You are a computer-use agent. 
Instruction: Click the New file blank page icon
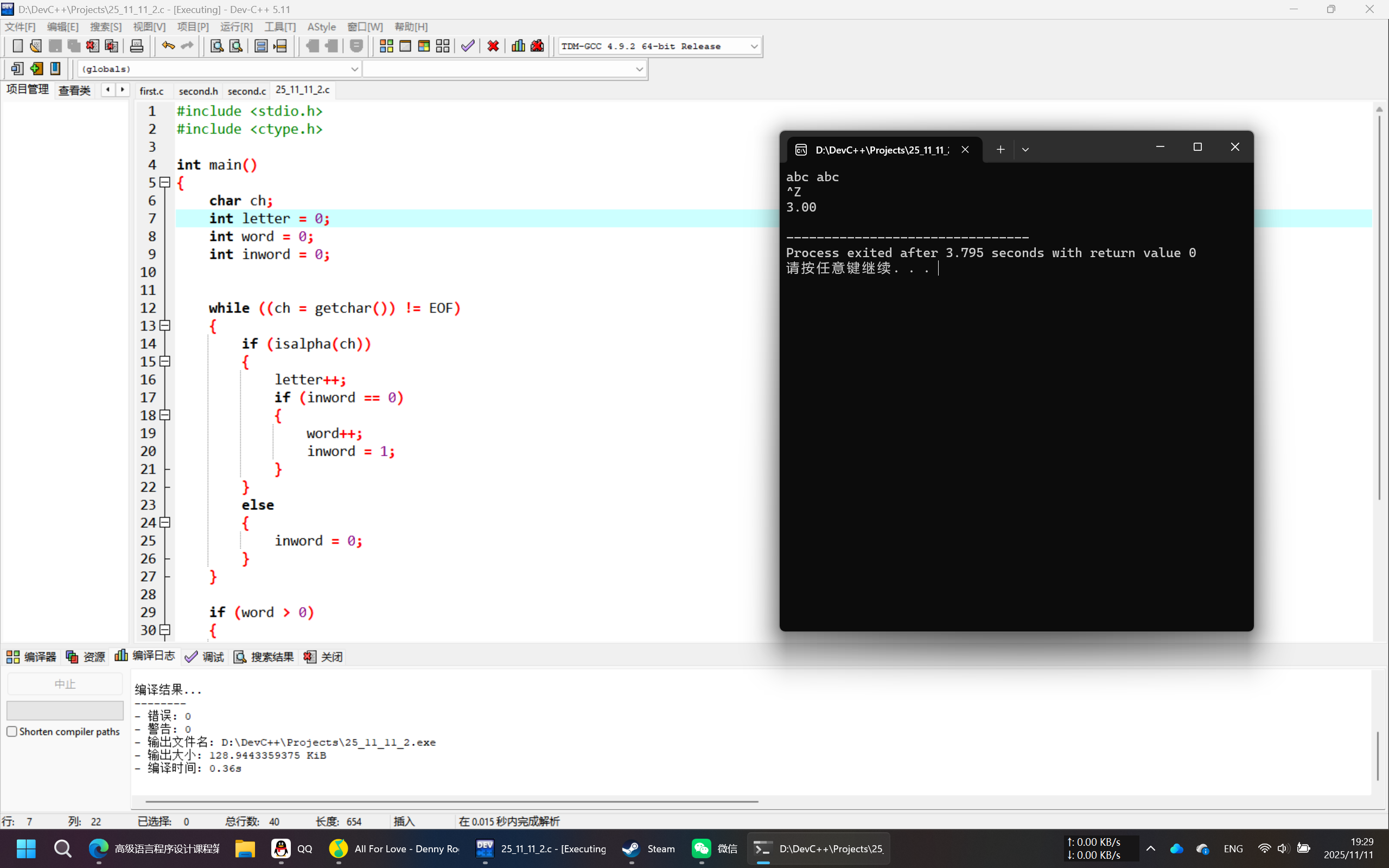tap(17, 46)
